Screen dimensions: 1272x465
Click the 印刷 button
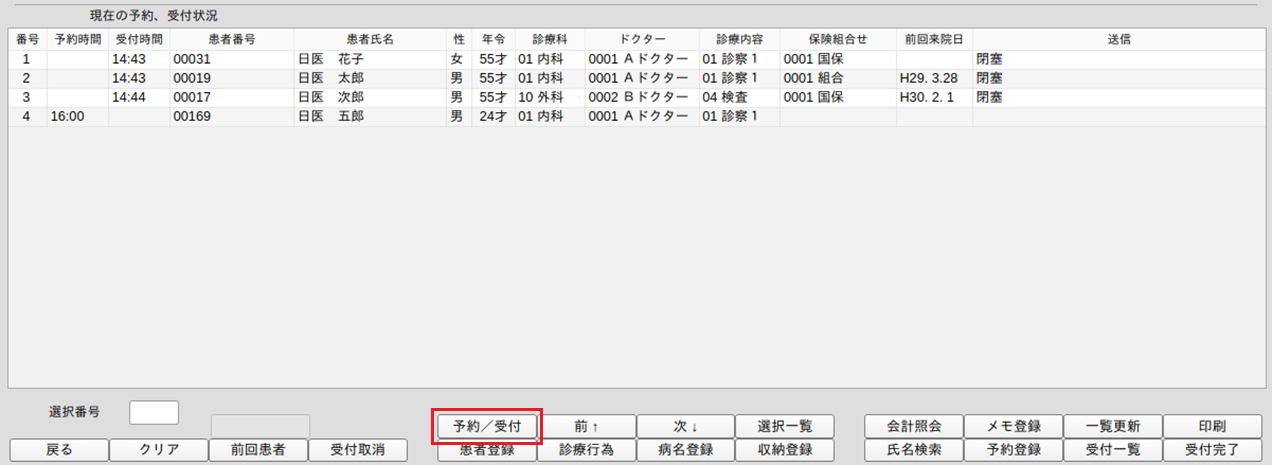(1212, 425)
